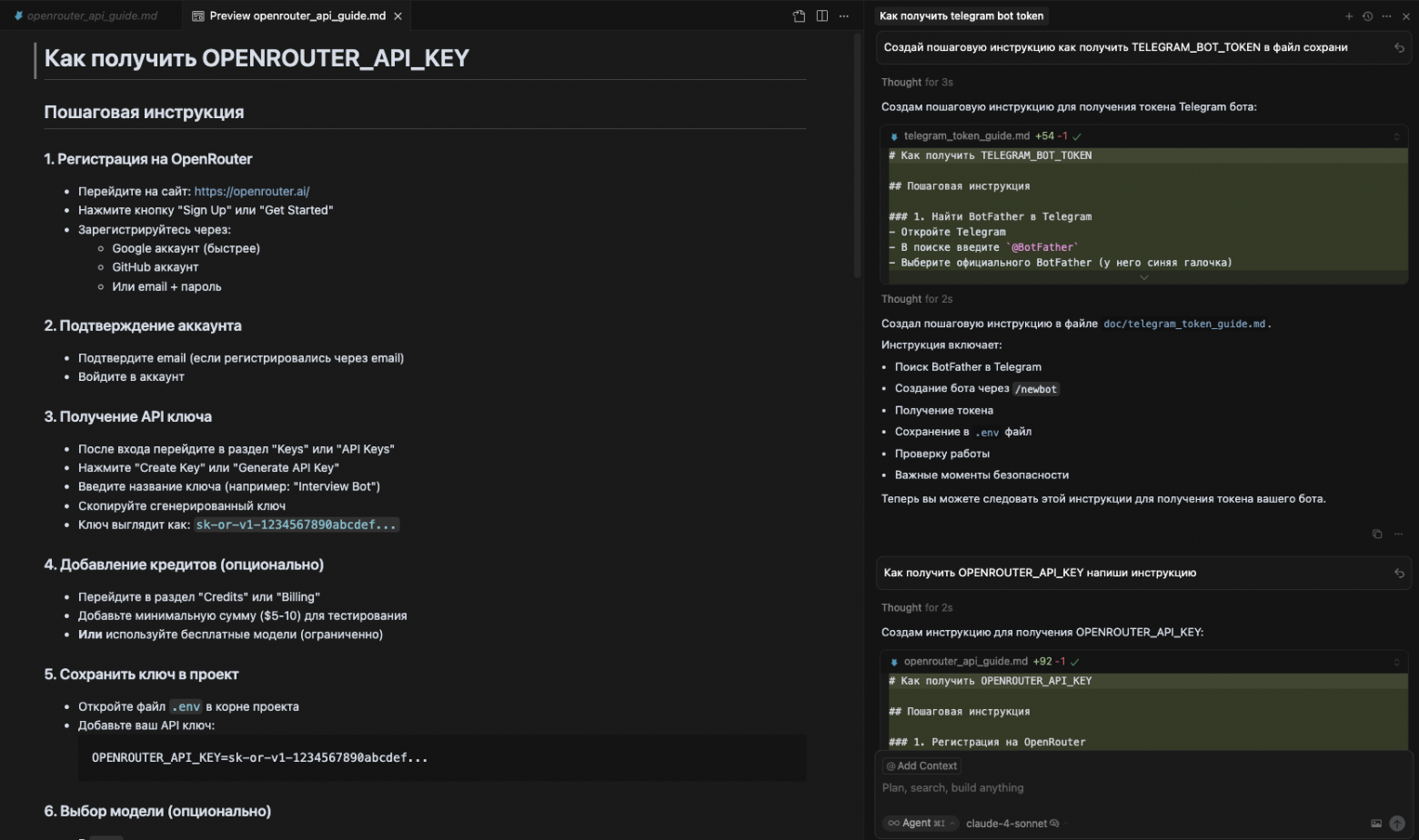Click the checkmark on telegram_token_guide.md diff

(x=1077, y=136)
